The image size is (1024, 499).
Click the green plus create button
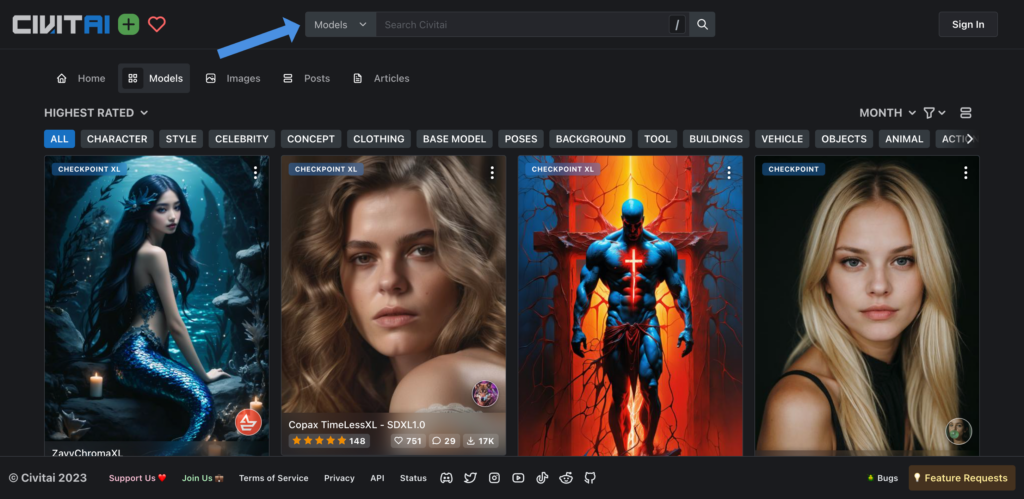129,25
